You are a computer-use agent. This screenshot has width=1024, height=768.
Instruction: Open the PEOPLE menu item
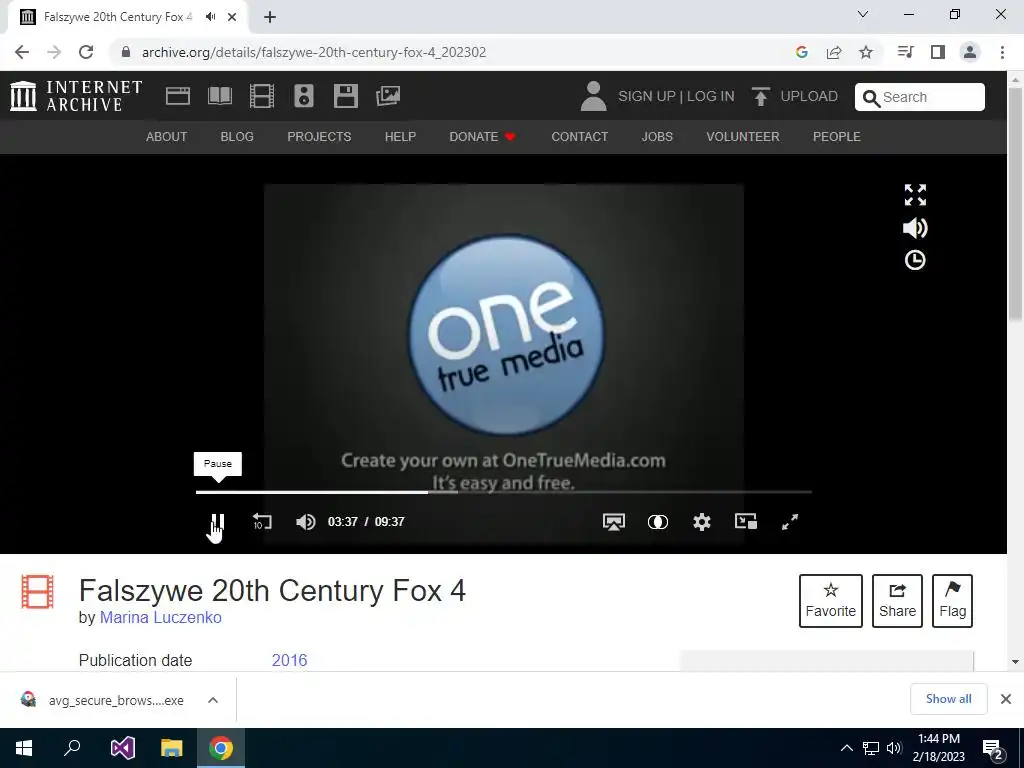837,136
